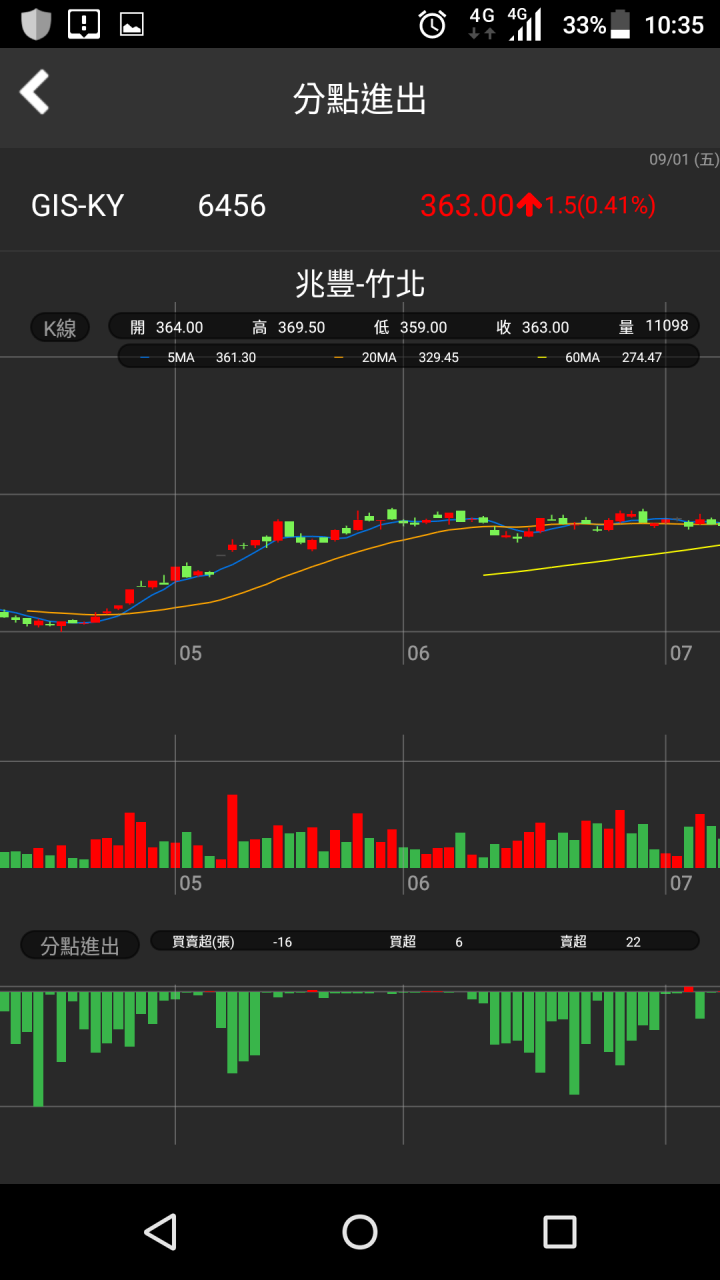Tap the 06 month label under volume chart

[418, 883]
